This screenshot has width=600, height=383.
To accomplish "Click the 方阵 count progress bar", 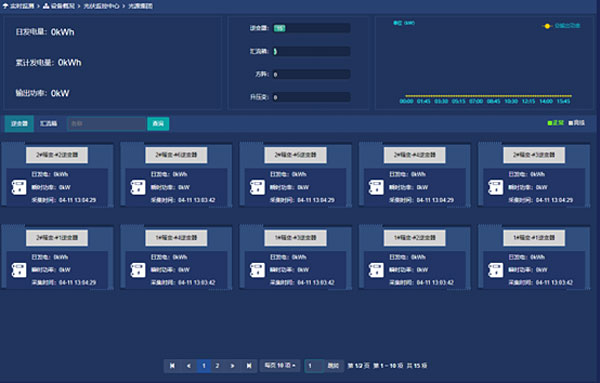I will coord(311,74).
